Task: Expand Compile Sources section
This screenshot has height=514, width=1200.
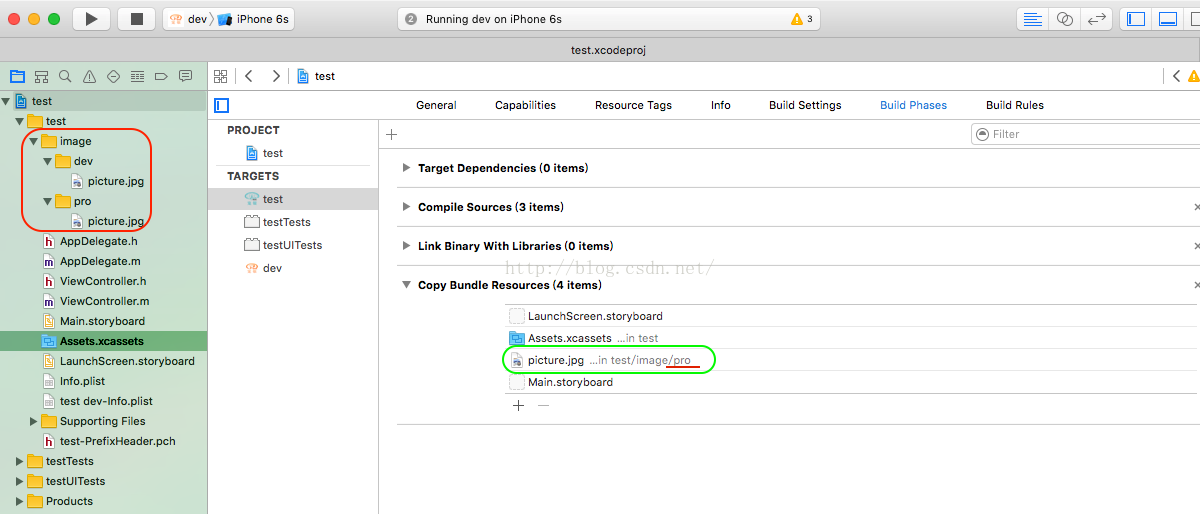Action: [406, 207]
